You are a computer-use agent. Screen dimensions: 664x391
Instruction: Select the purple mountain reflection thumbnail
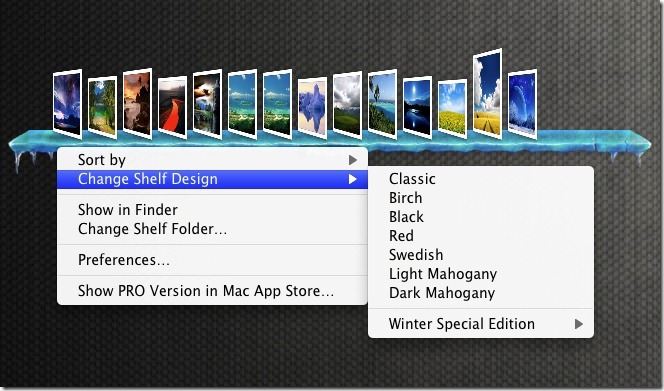pyautogui.click(x=313, y=108)
